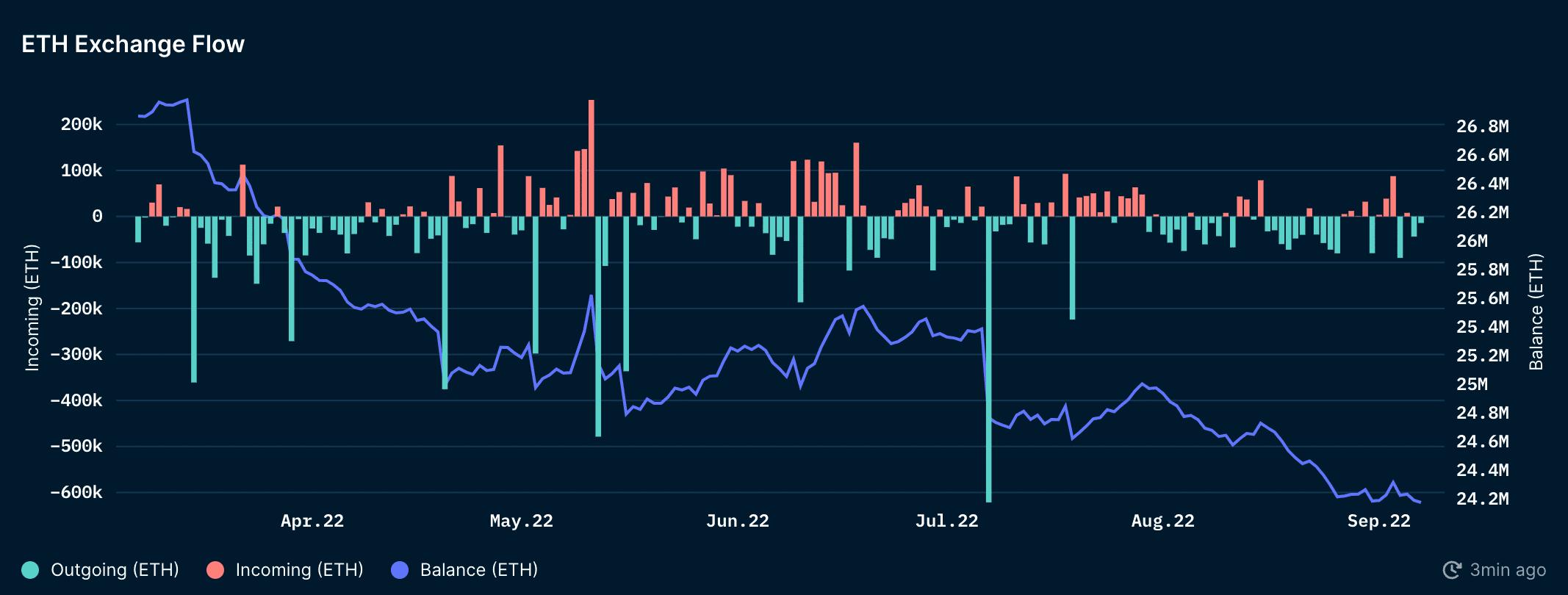Click the 3min ago timestamp
1568x595 pixels.
(x=1507, y=570)
